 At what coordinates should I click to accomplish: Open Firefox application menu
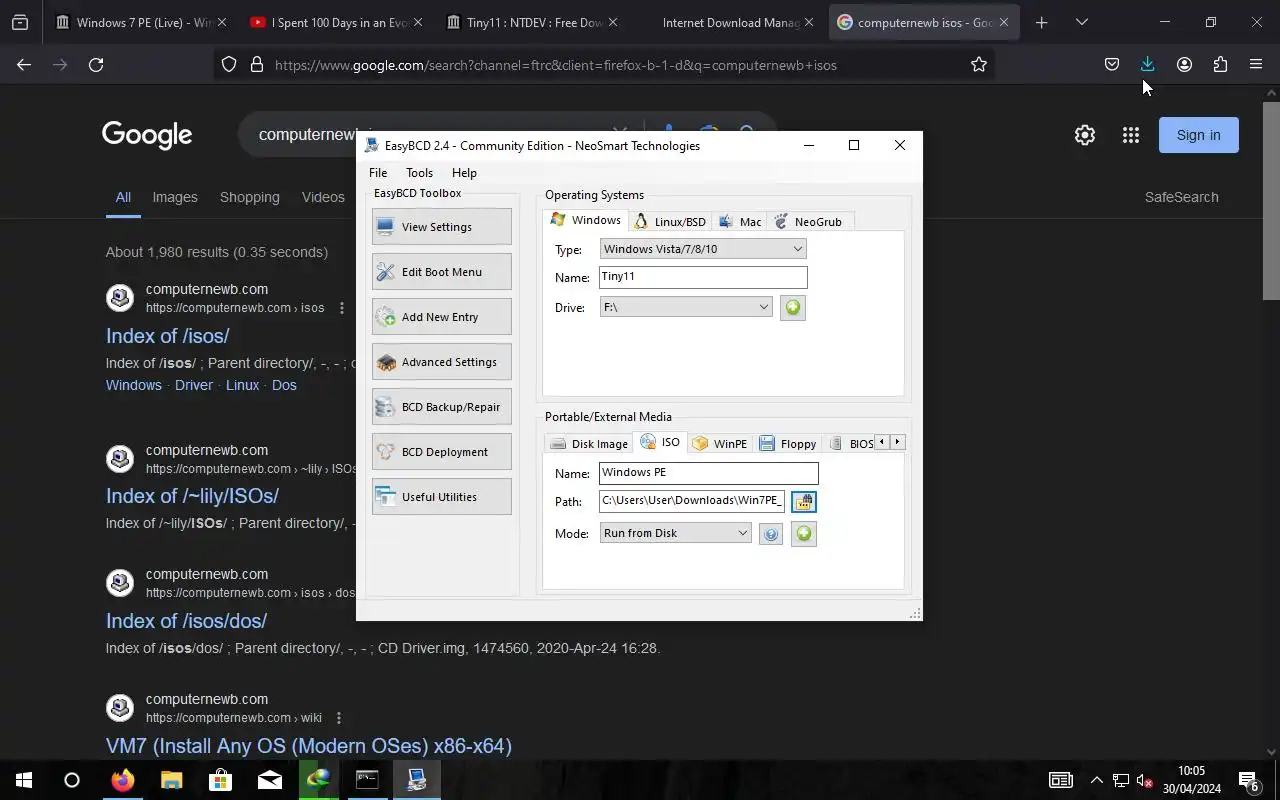[x=1256, y=65]
